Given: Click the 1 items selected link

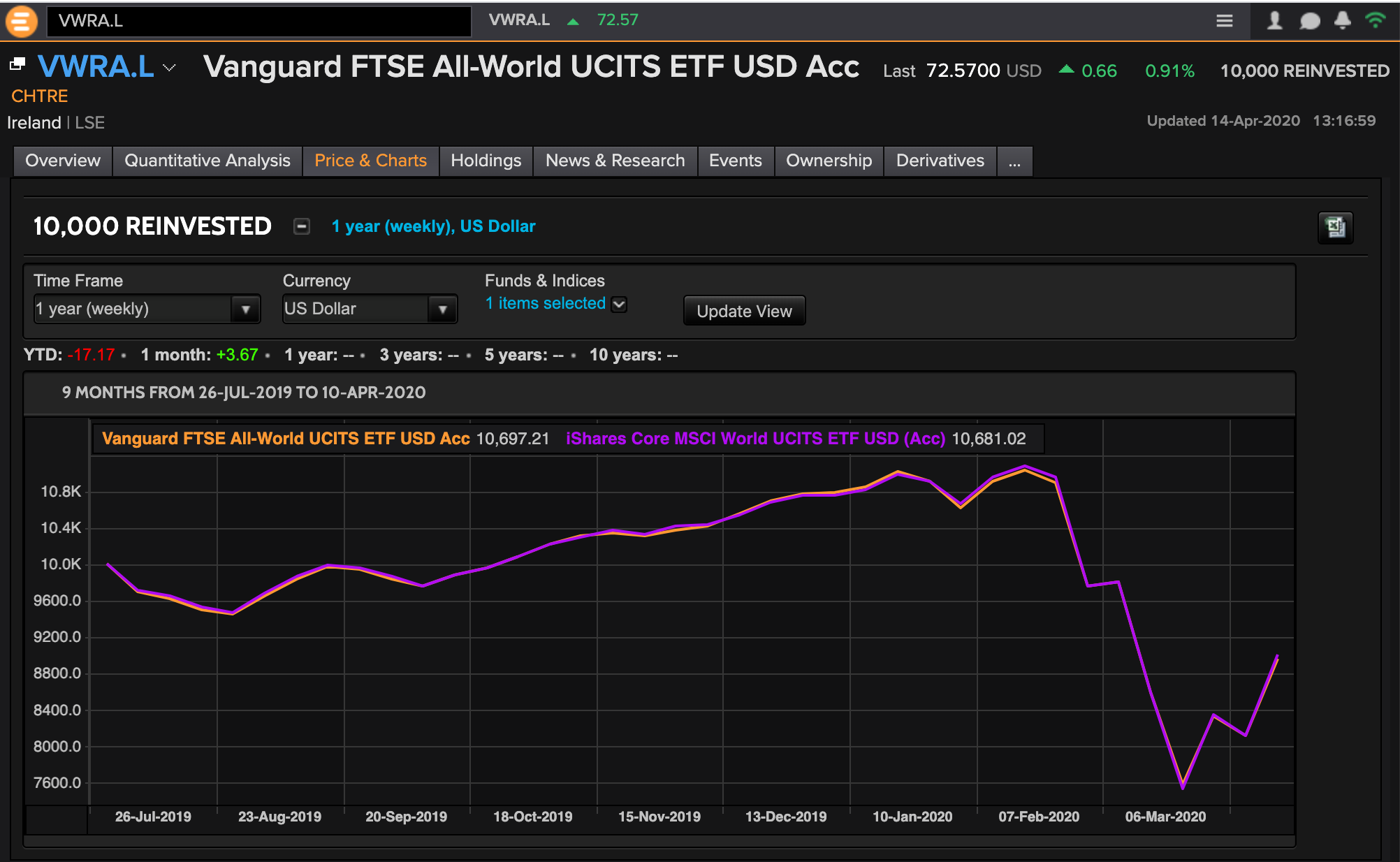Looking at the screenshot, I should 546,303.
